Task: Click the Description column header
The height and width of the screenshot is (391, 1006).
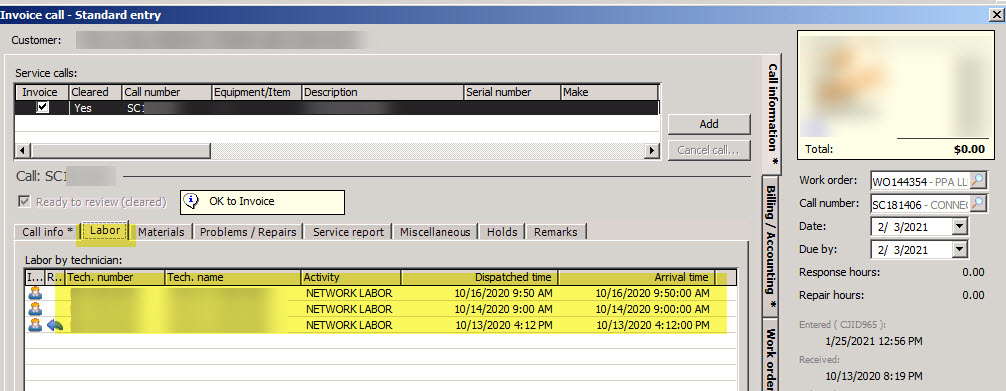Action: coord(382,92)
